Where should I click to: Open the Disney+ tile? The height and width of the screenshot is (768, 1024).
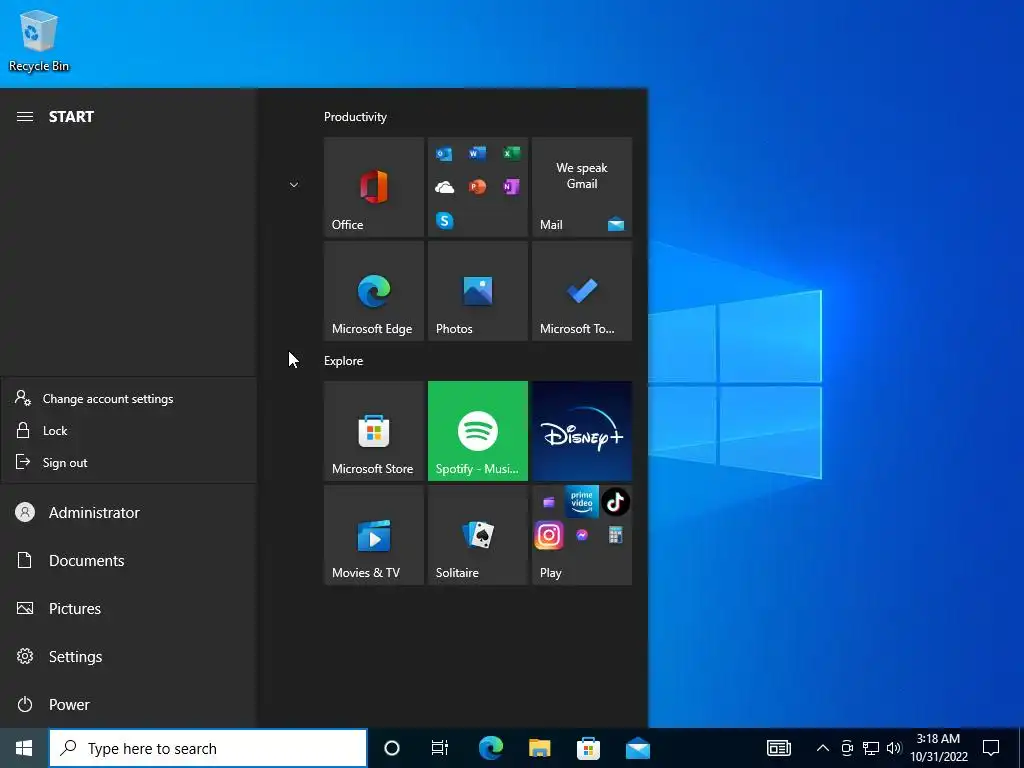click(x=582, y=431)
